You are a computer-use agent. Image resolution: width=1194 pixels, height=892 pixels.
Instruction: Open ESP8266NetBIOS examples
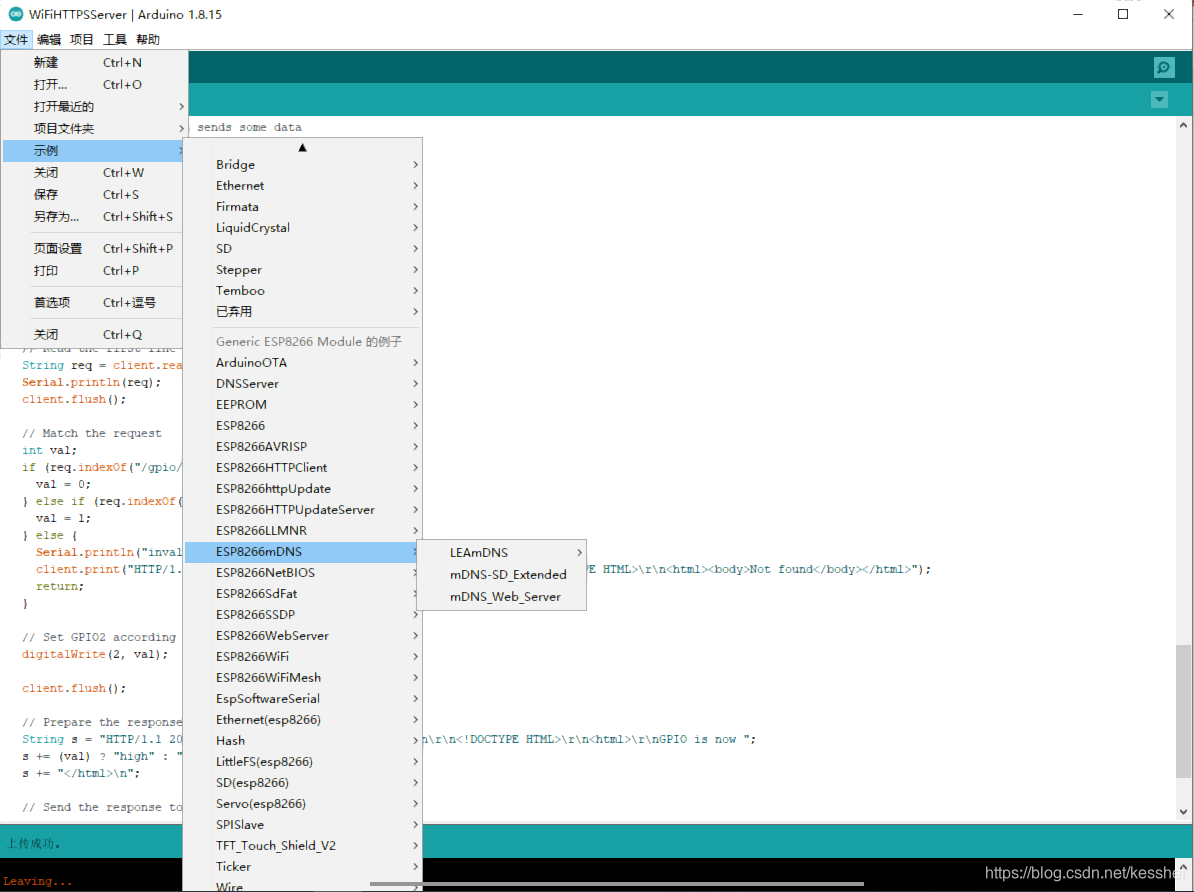(x=303, y=573)
